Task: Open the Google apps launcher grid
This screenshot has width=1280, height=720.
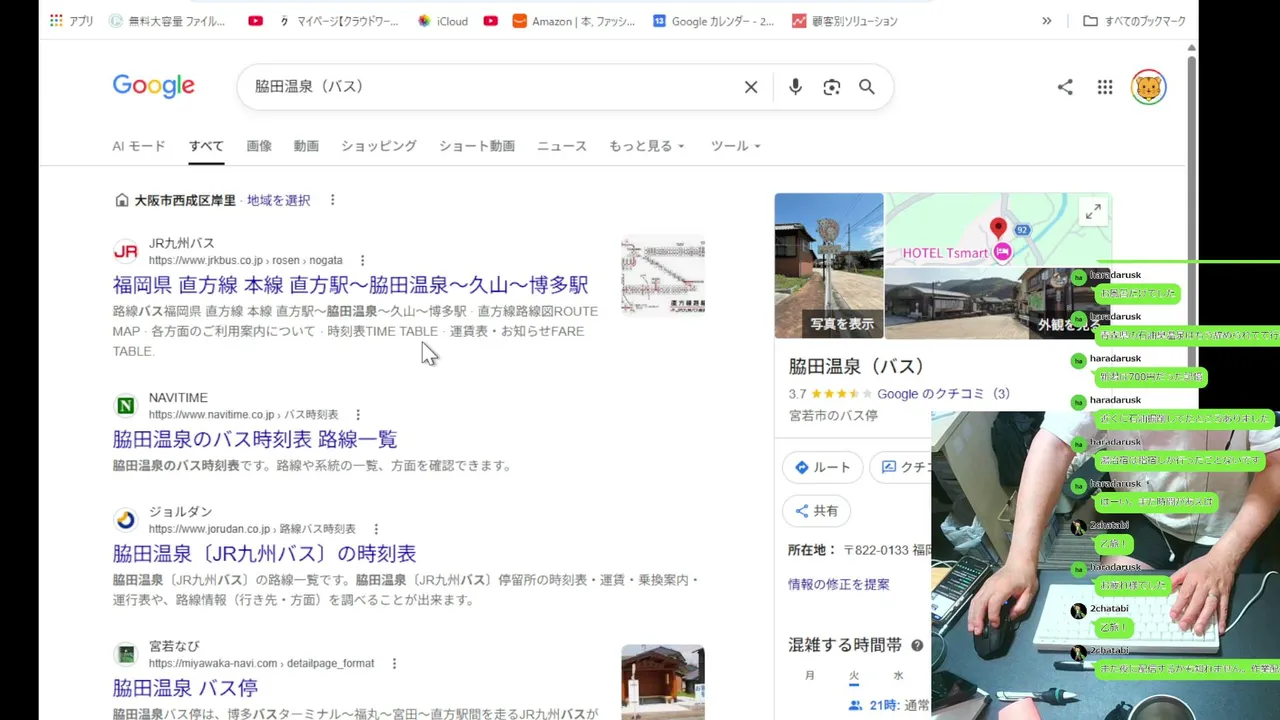Action: pos(1105,87)
